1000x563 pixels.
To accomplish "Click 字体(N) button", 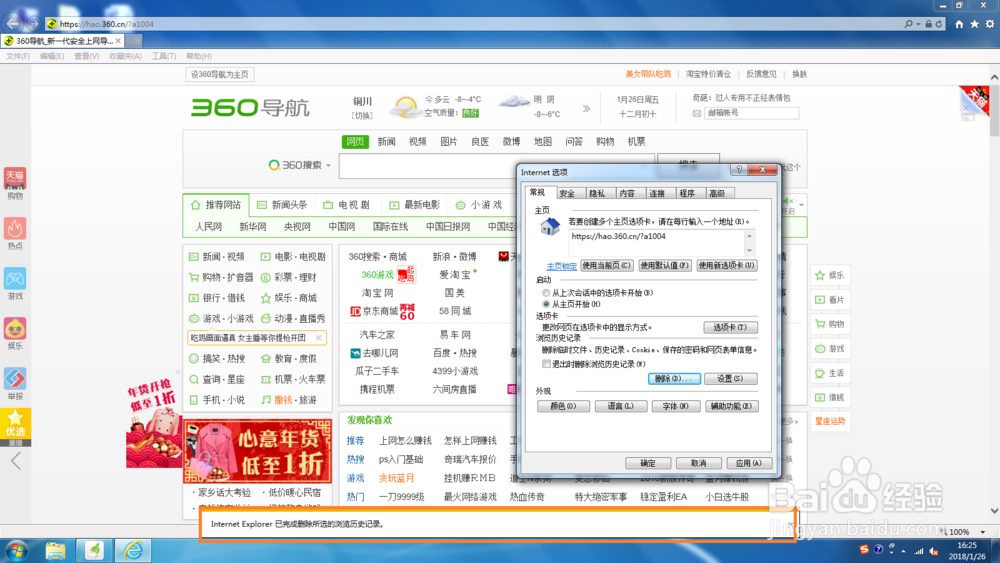I will click(675, 406).
